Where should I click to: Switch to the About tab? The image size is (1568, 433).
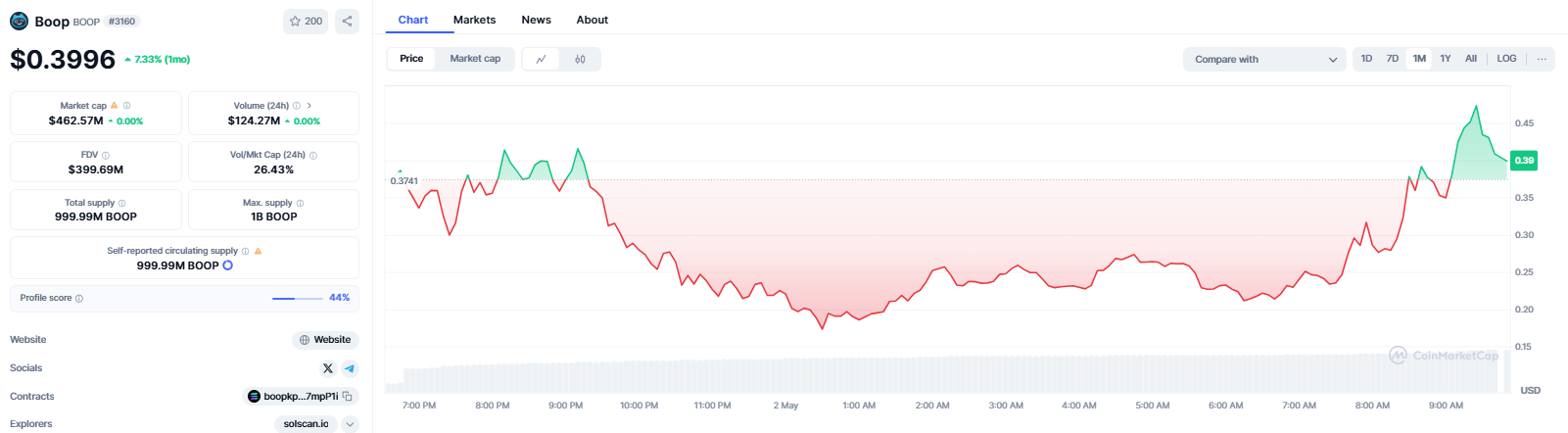pos(593,20)
